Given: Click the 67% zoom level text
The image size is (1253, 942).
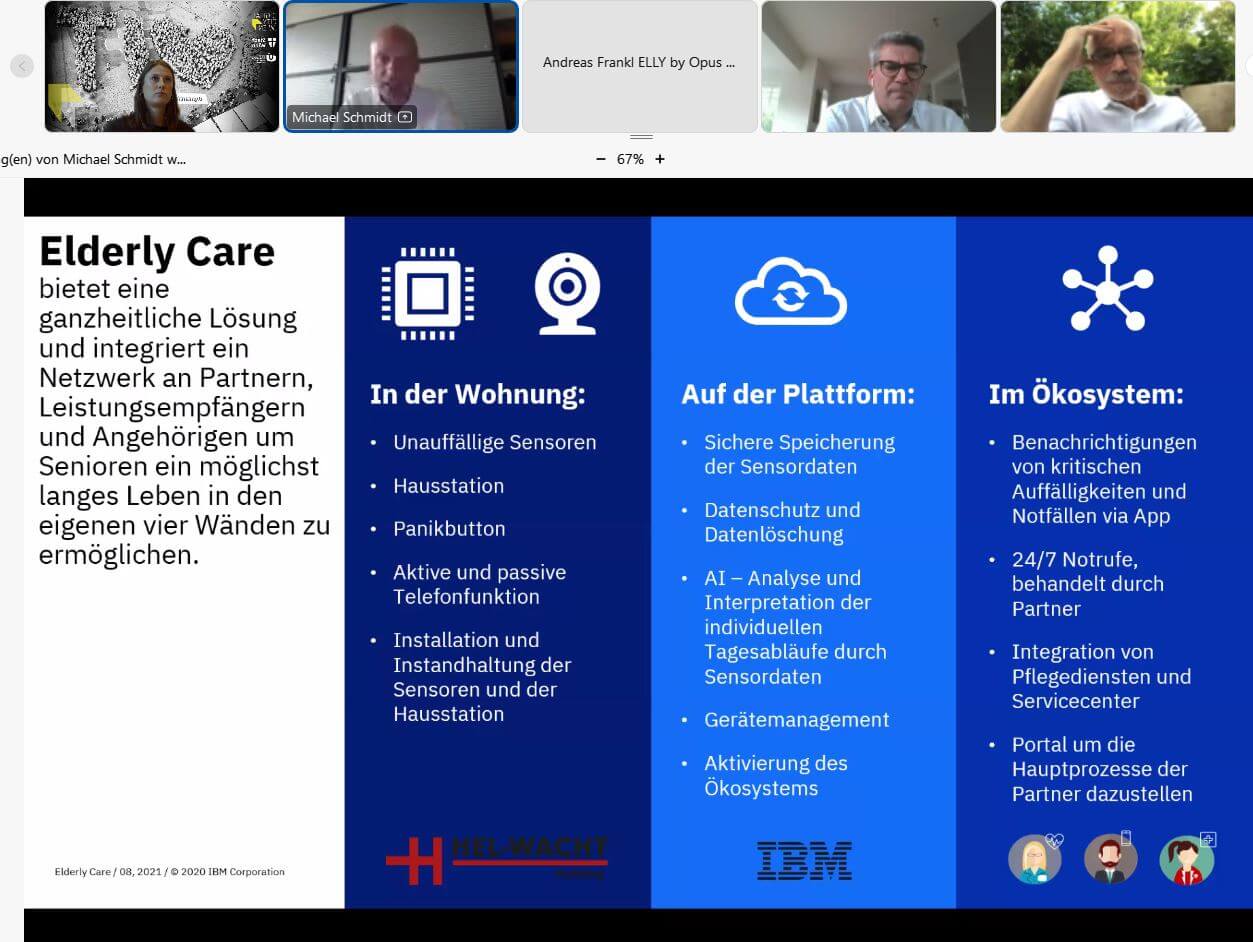Looking at the screenshot, I should 630,159.
